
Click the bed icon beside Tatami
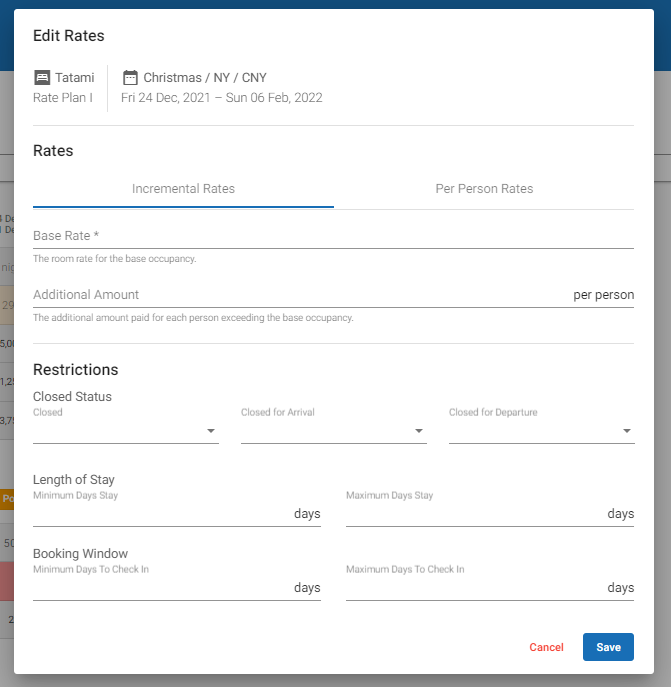[42, 78]
